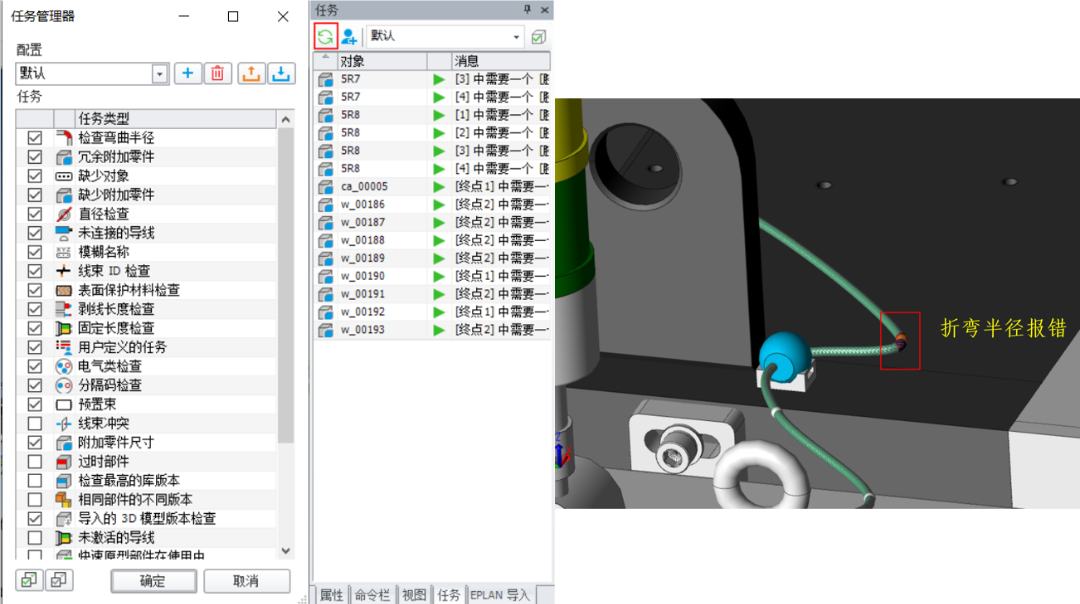Click the scroll-up arrow of the task list
The width and height of the screenshot is (1080, 604).
pyautogui.click(x=286, y=120)
